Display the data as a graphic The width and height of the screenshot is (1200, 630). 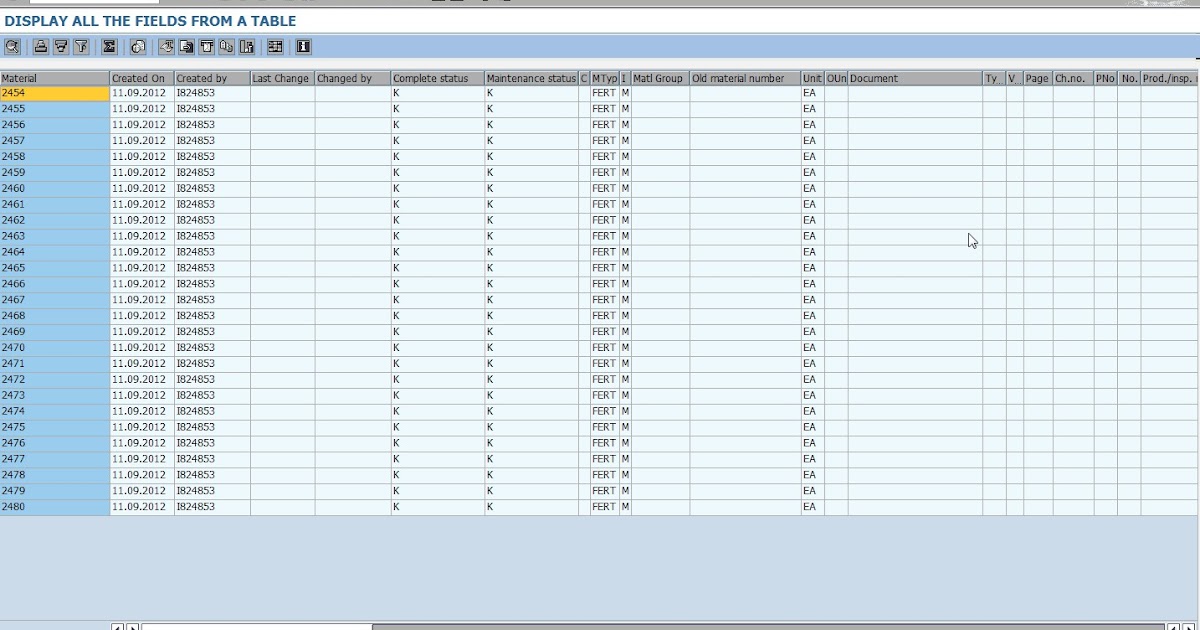tap(248, 46)
